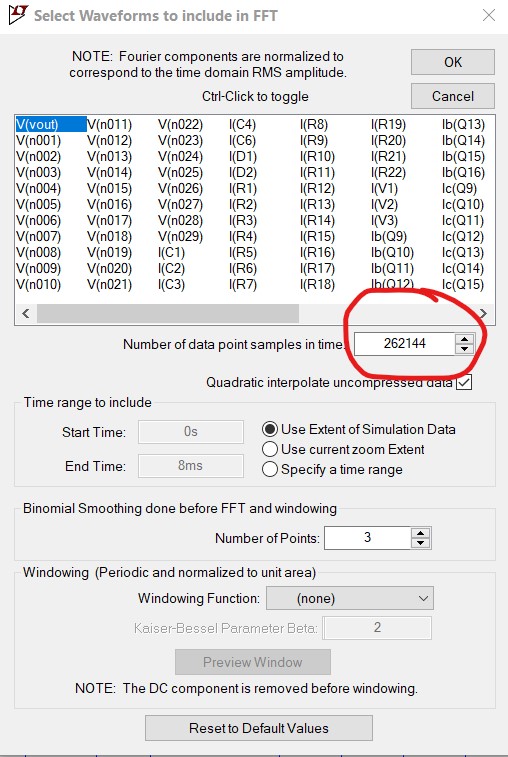This screenshot has height=757, width=508.
Task: Select Use current zoom Extent option
Action: (269, 449)
